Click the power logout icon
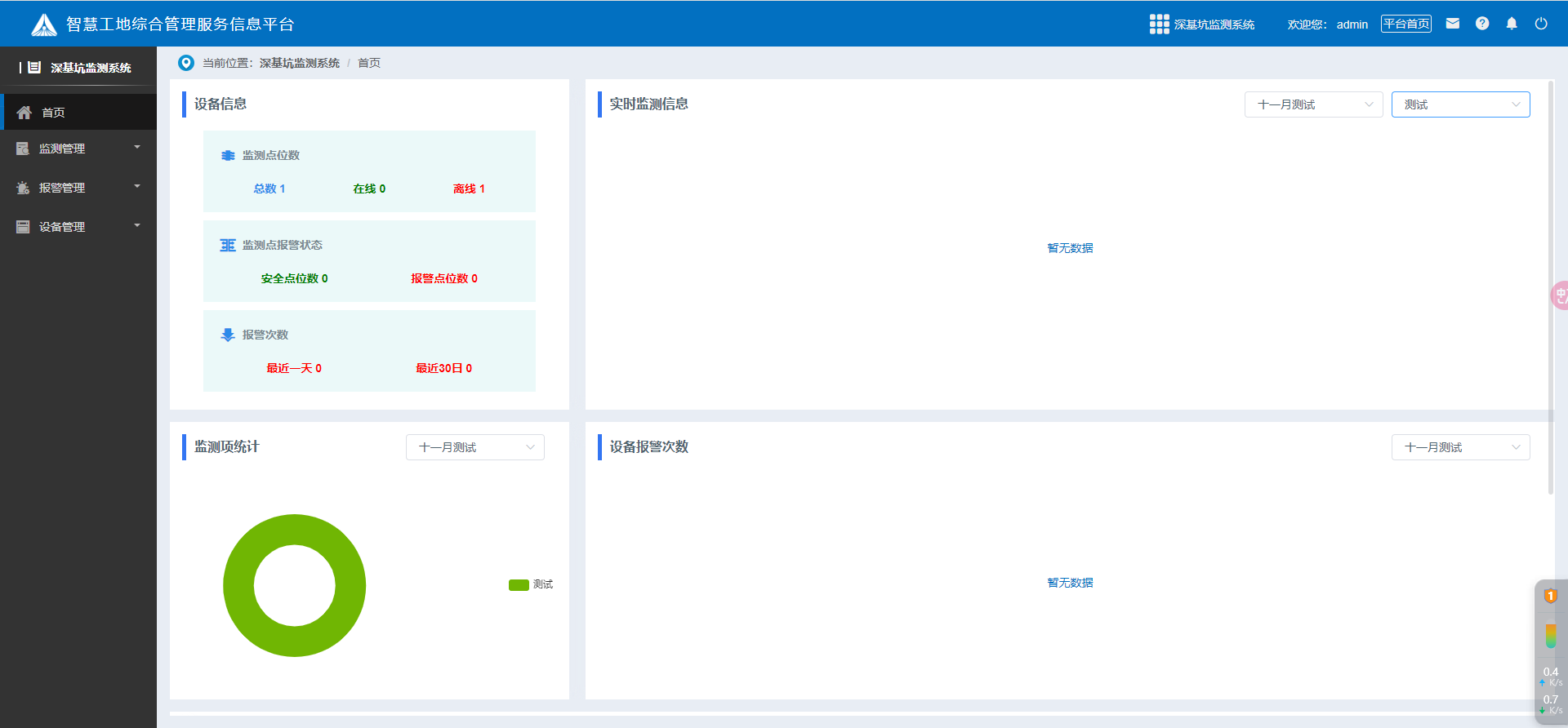 point(1540,24)
